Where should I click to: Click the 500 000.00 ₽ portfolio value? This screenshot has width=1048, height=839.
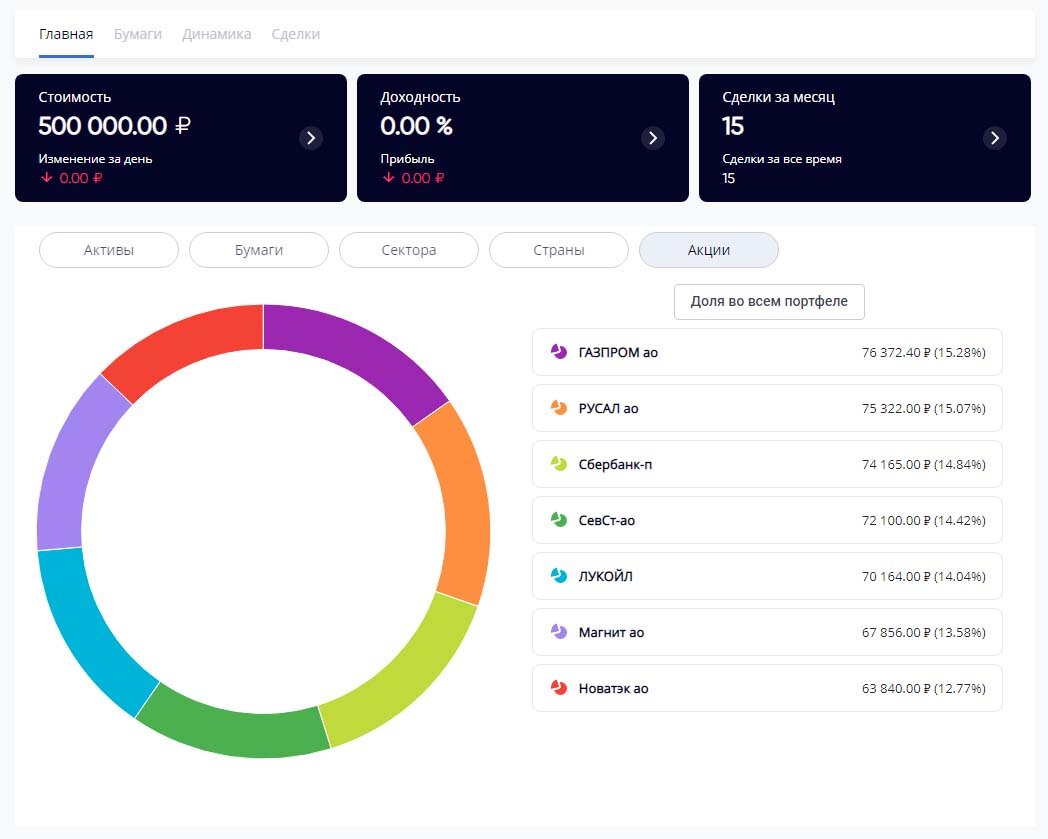point(114,126)
